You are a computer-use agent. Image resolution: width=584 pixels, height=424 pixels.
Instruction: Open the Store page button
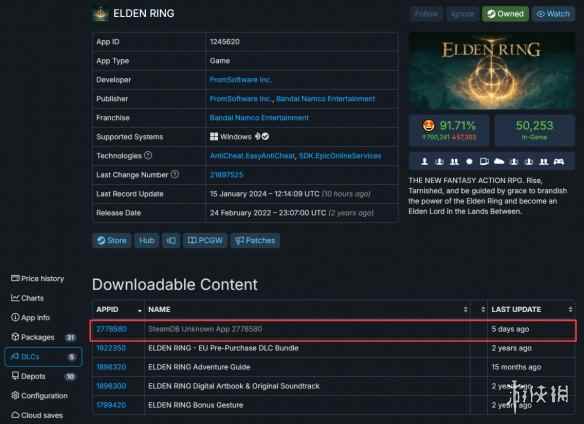[x=112, y=241]
